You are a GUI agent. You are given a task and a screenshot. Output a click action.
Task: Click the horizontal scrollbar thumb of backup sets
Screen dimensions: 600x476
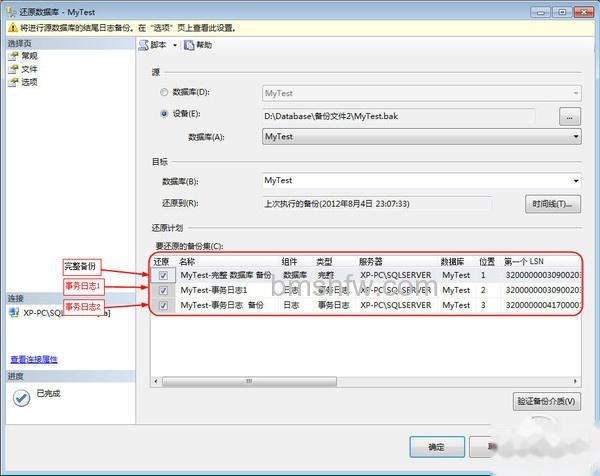(249, 381)
